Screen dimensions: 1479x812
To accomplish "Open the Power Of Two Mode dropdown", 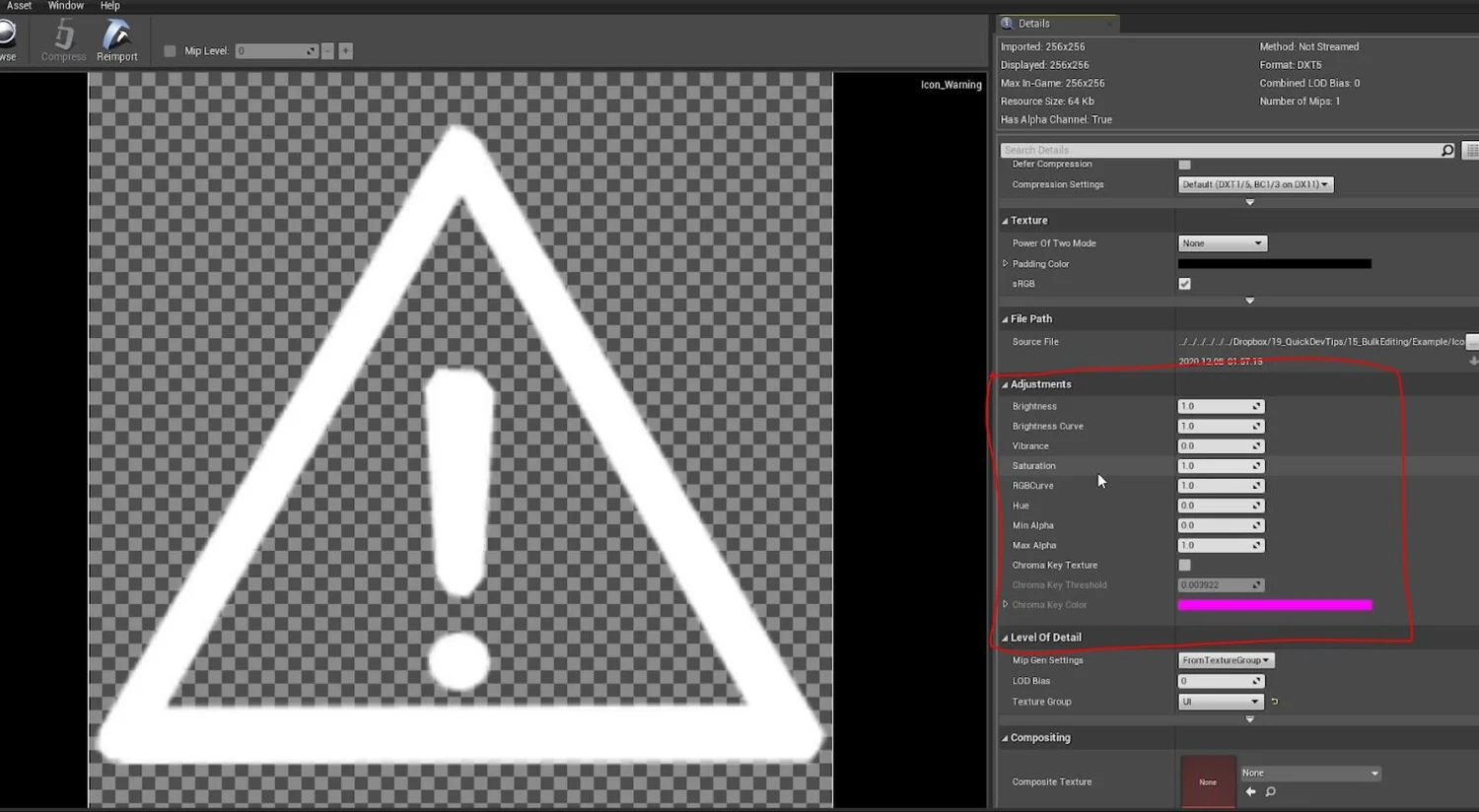I will [1222, 242].
